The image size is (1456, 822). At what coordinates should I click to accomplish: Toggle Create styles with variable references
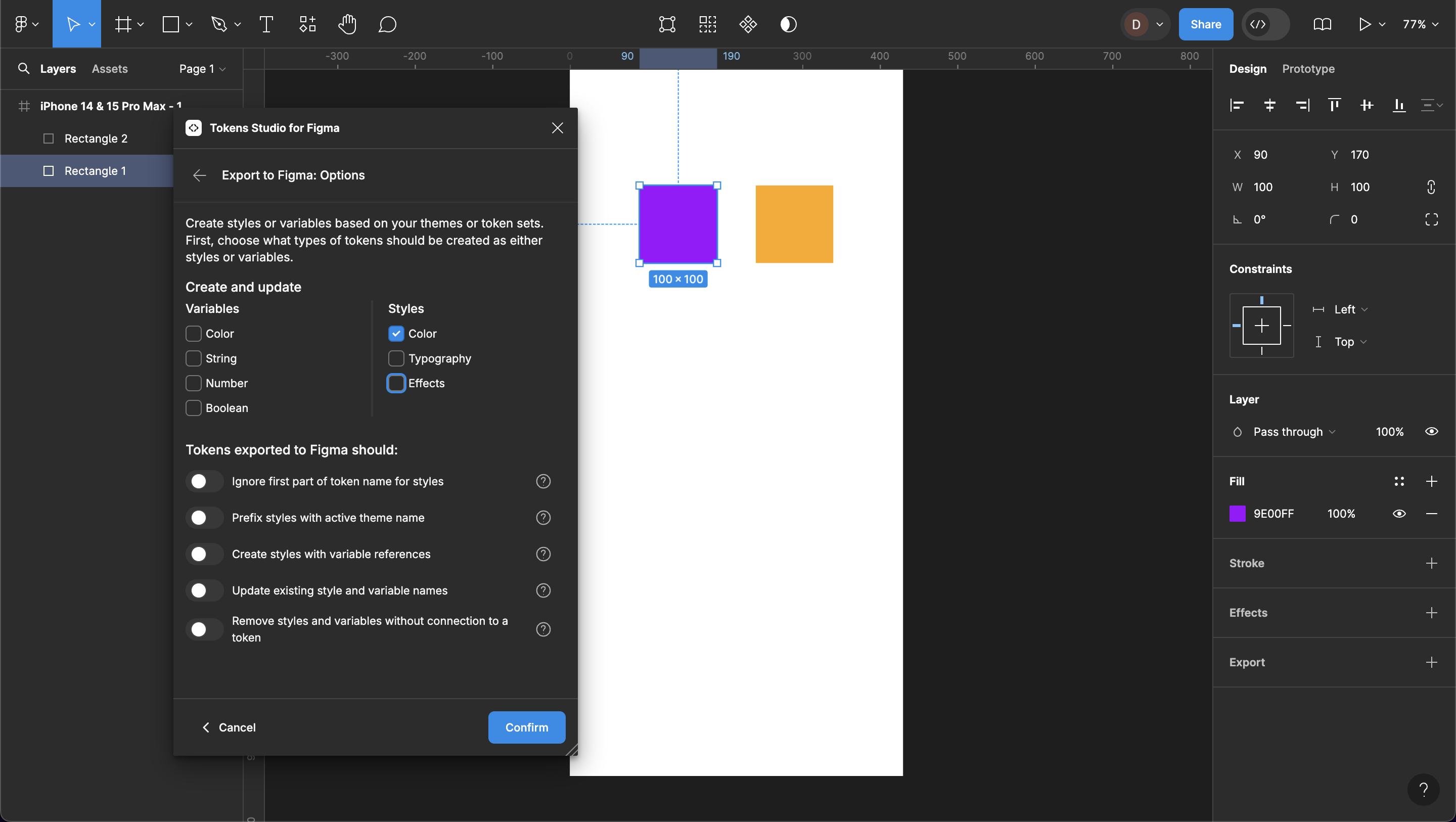pos(205,554)
